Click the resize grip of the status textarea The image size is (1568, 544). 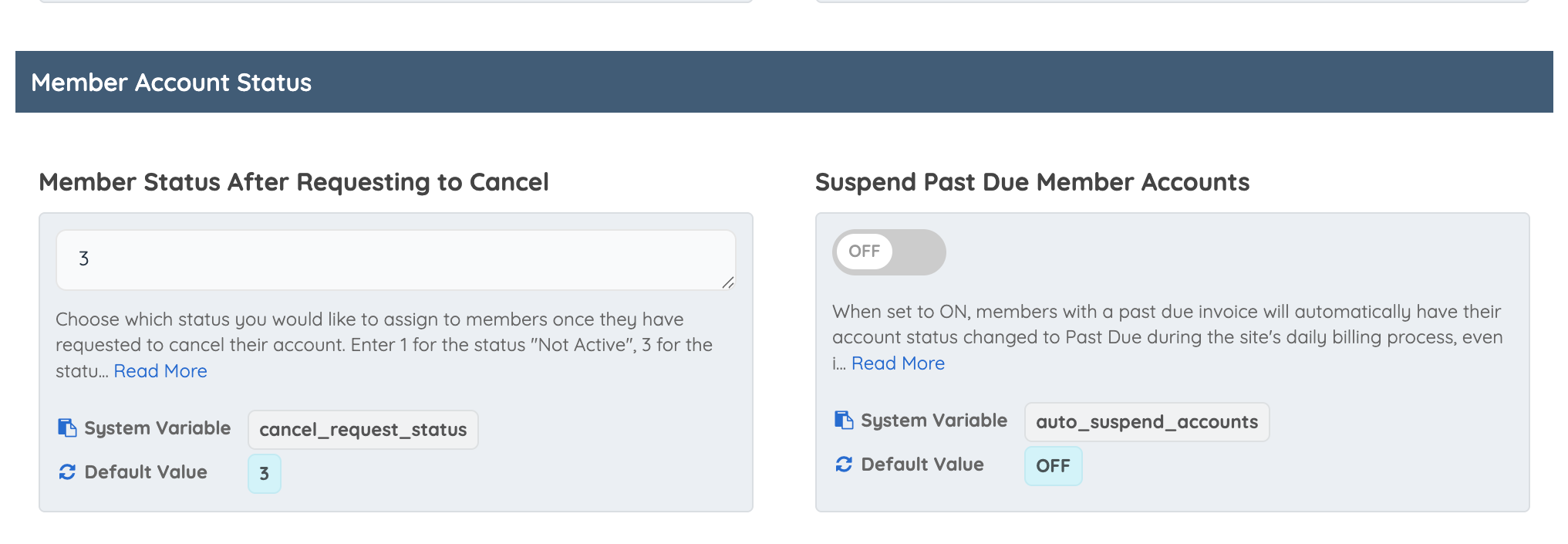point(728,282)
